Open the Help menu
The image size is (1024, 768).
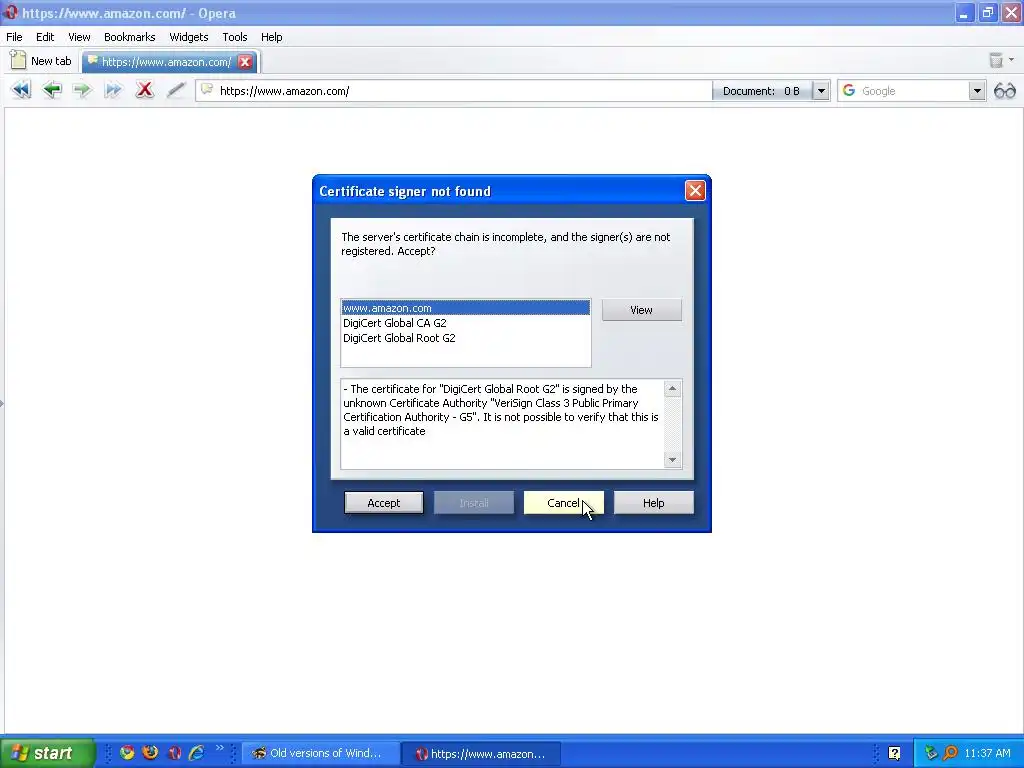click(x=272, y=37)
